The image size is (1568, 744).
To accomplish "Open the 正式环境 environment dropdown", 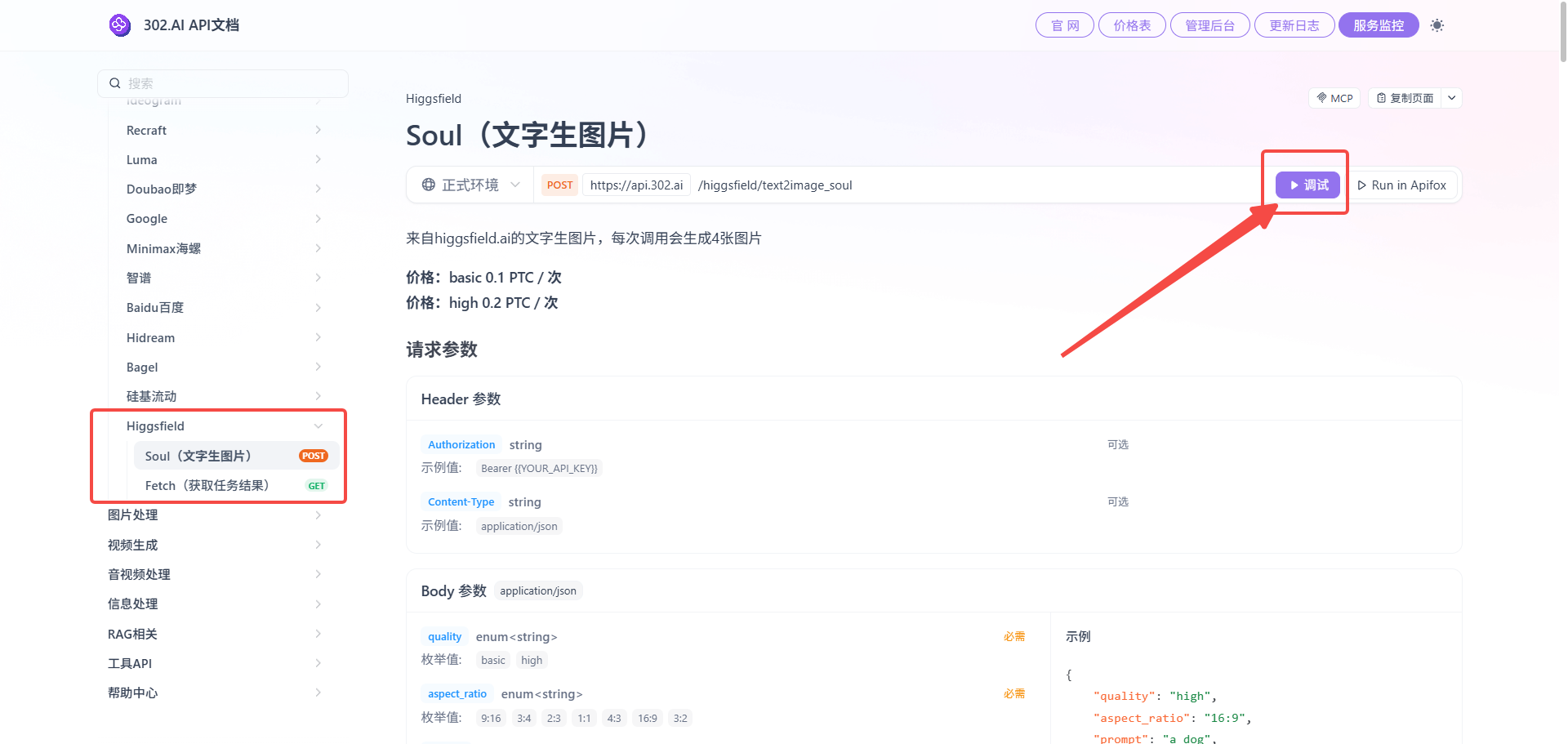I will tap(471, 185).
